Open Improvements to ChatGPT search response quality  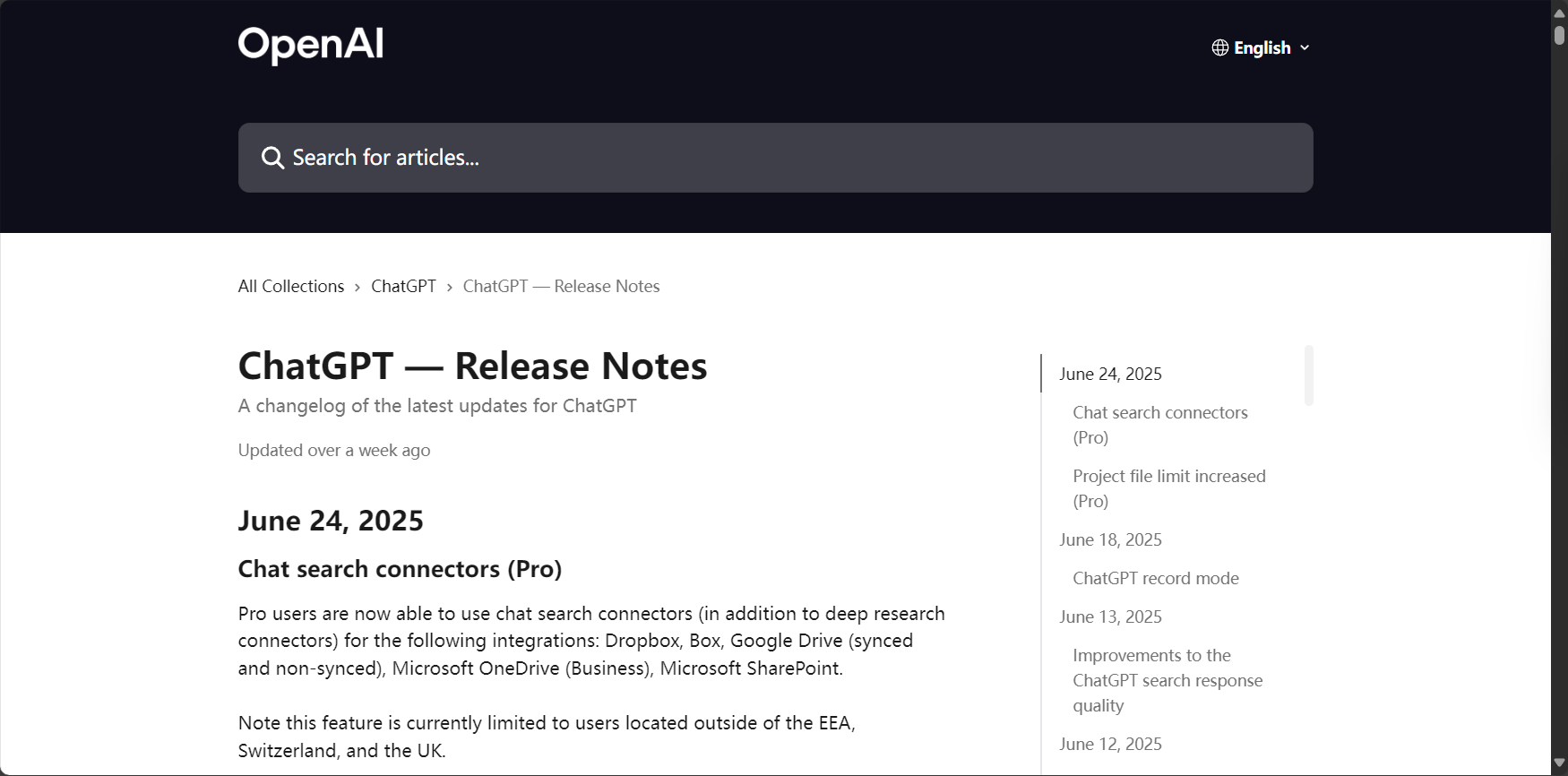pos(1167,680)
